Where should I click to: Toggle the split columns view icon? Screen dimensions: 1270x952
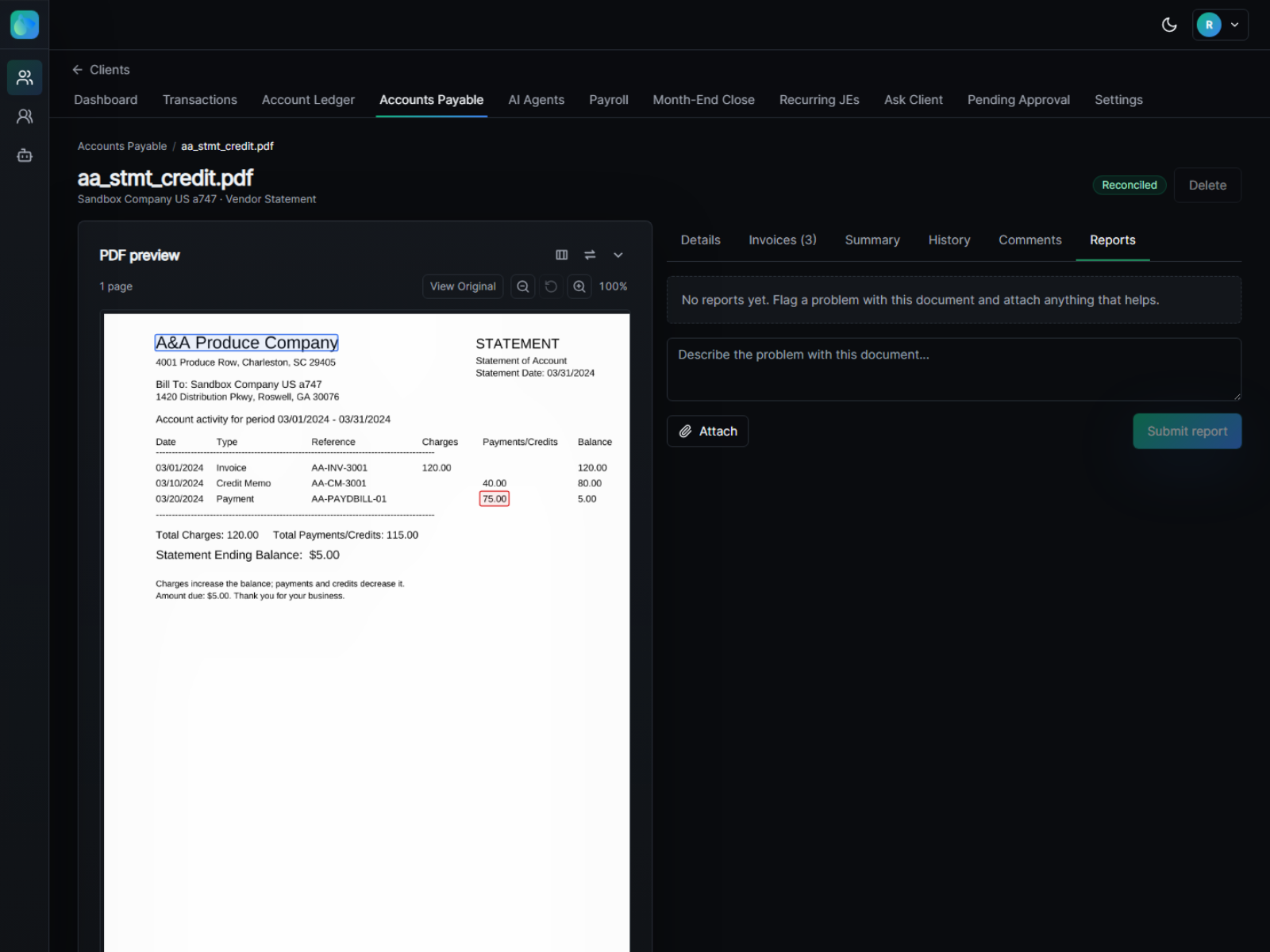562,255
